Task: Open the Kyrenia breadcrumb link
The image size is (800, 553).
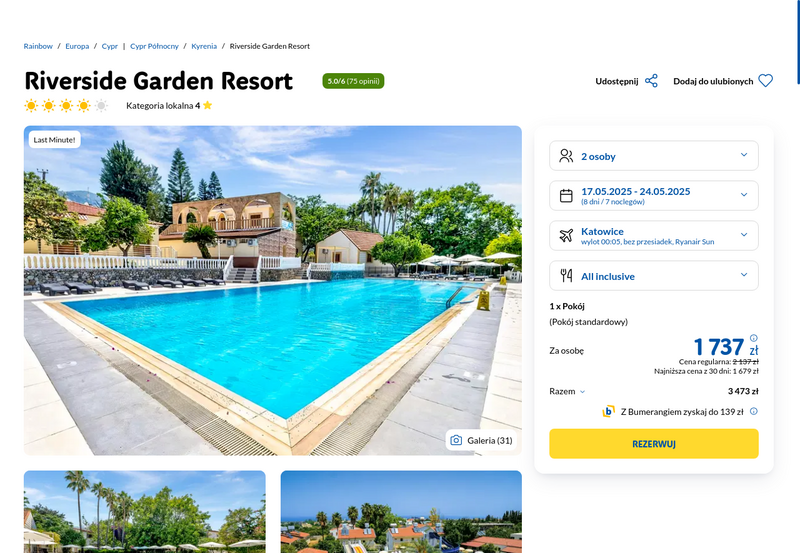Action: pos(204,46)
